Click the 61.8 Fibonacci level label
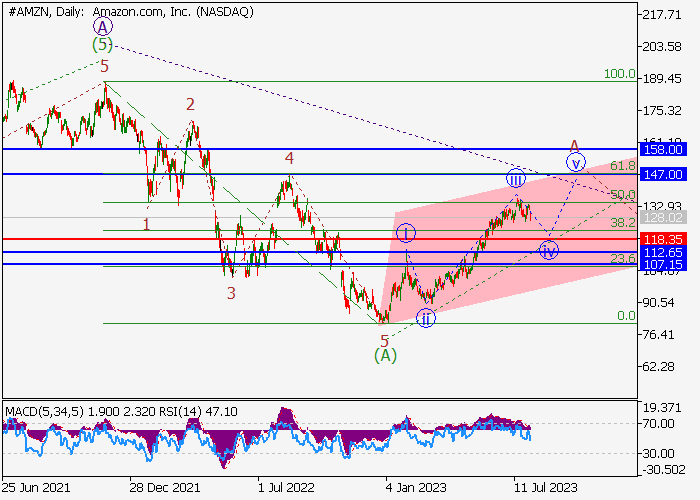This screenshot has width=700, height=500. tap(623, 166)
